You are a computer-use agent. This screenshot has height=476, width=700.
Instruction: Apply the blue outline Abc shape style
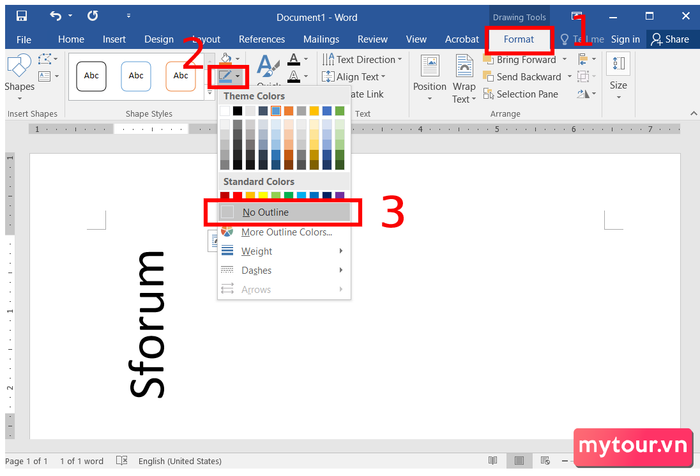pos(136,76)
